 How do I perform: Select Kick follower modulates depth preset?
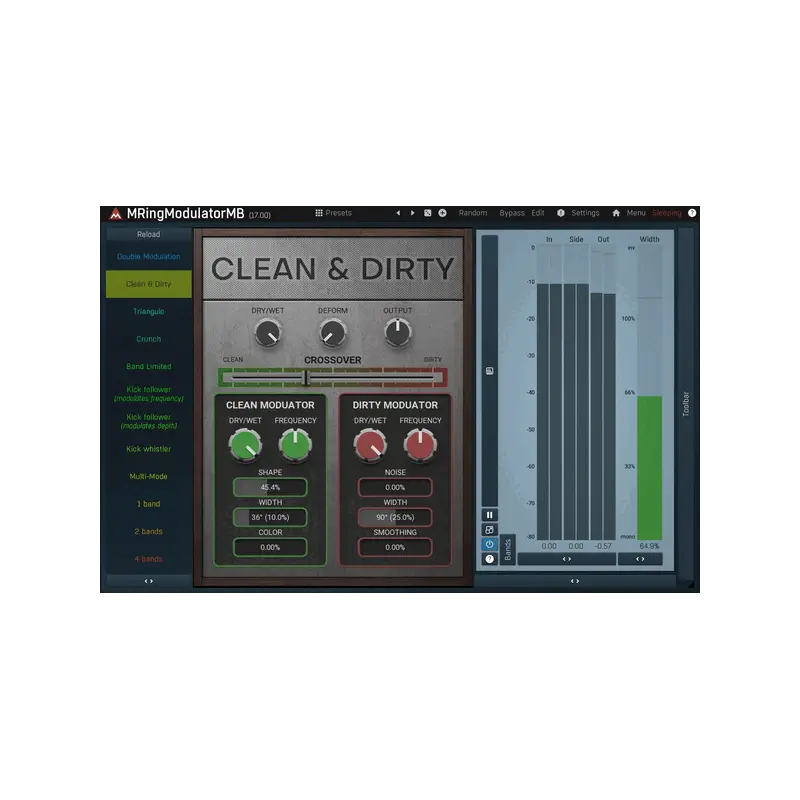(x=148, y=421)
